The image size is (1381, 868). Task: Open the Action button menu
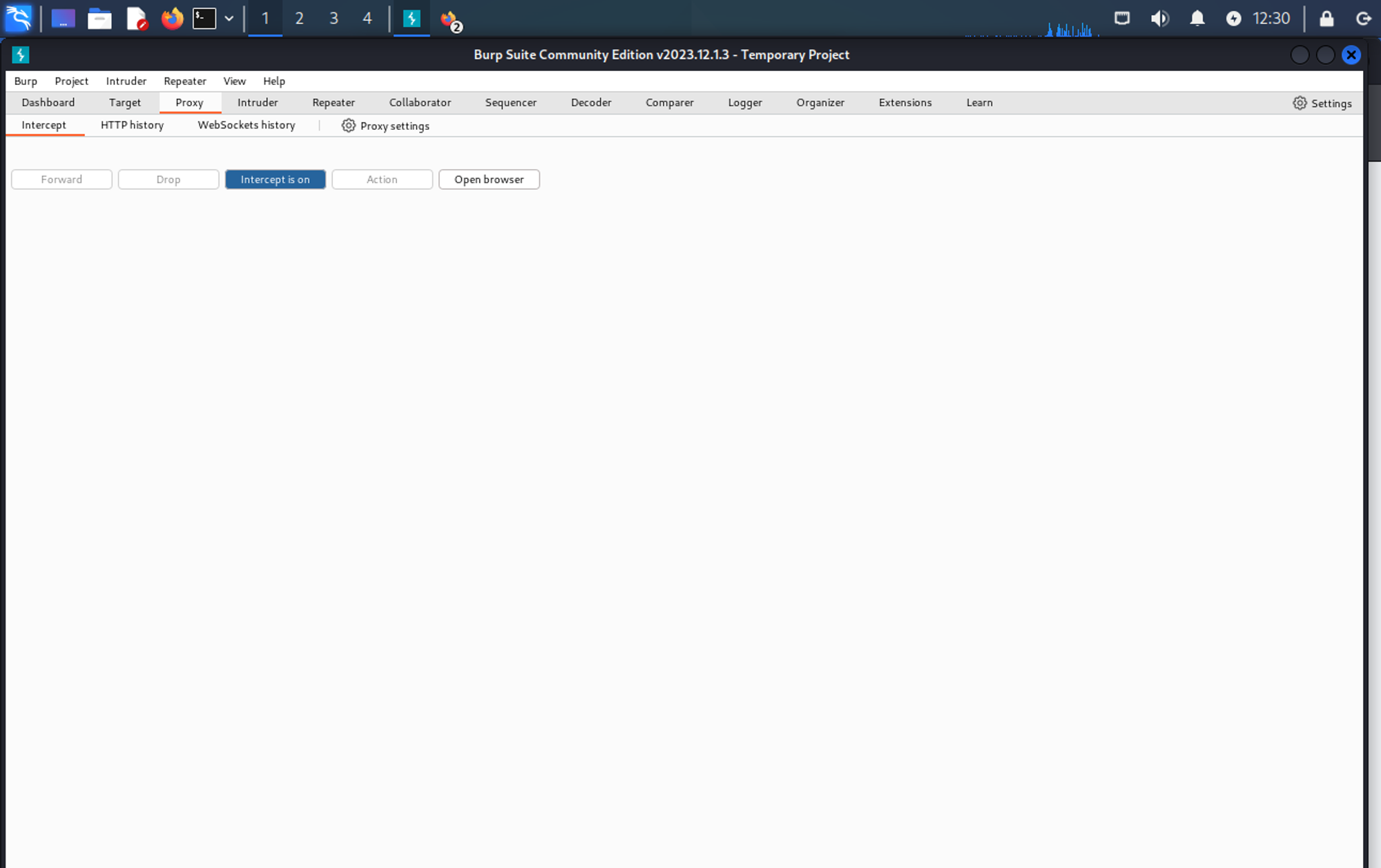(382, 180)
